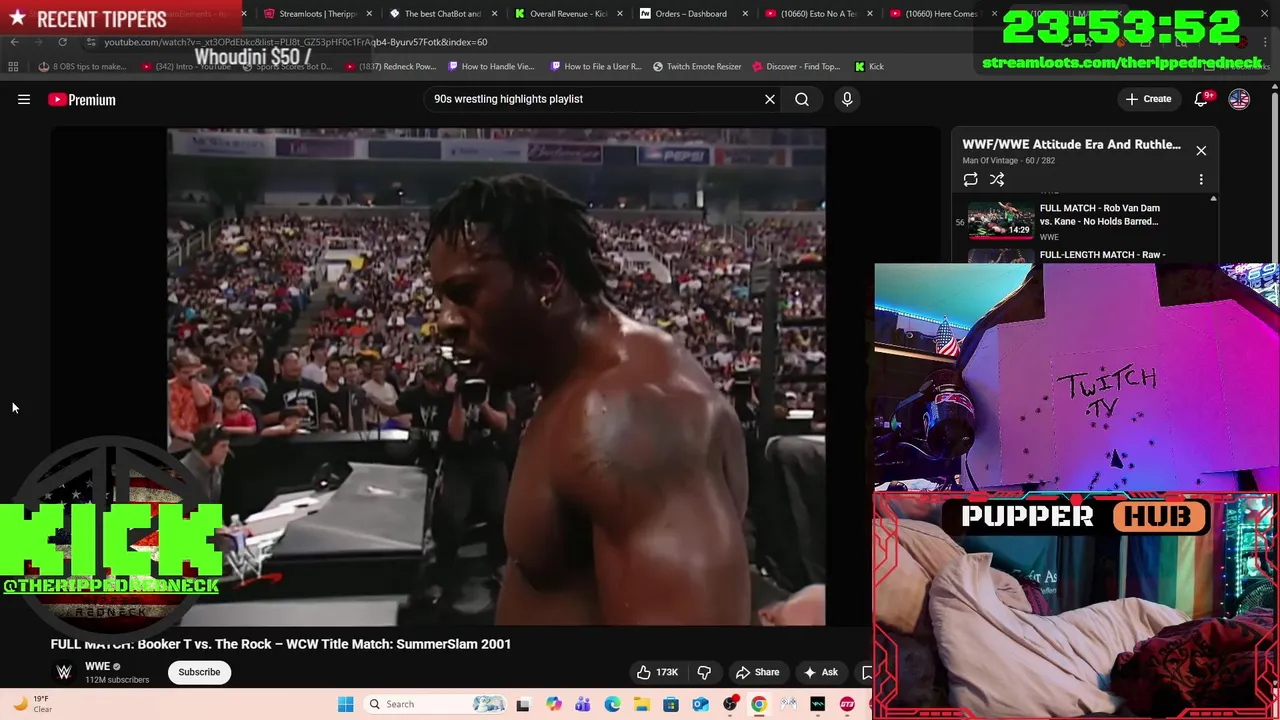1280x720 pixels.
Task: Open the WWE channel name link
Action: [97, 666]
